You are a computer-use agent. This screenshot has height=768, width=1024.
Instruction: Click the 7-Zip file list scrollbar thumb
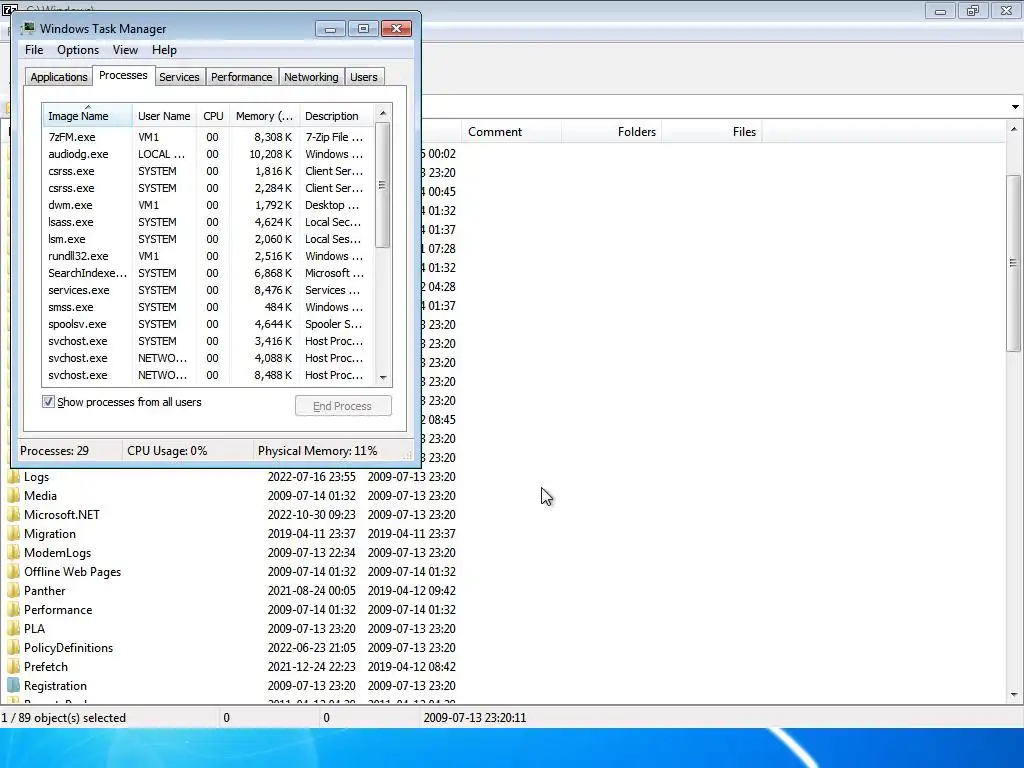click(1014, 263)
